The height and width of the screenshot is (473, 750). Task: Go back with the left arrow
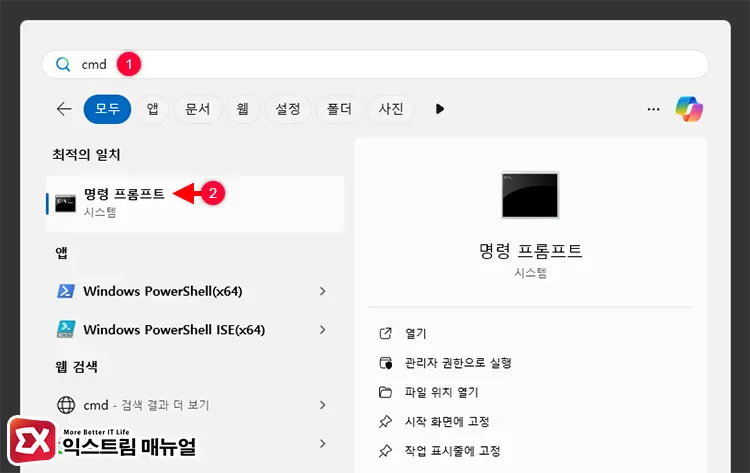pos(64,109)
